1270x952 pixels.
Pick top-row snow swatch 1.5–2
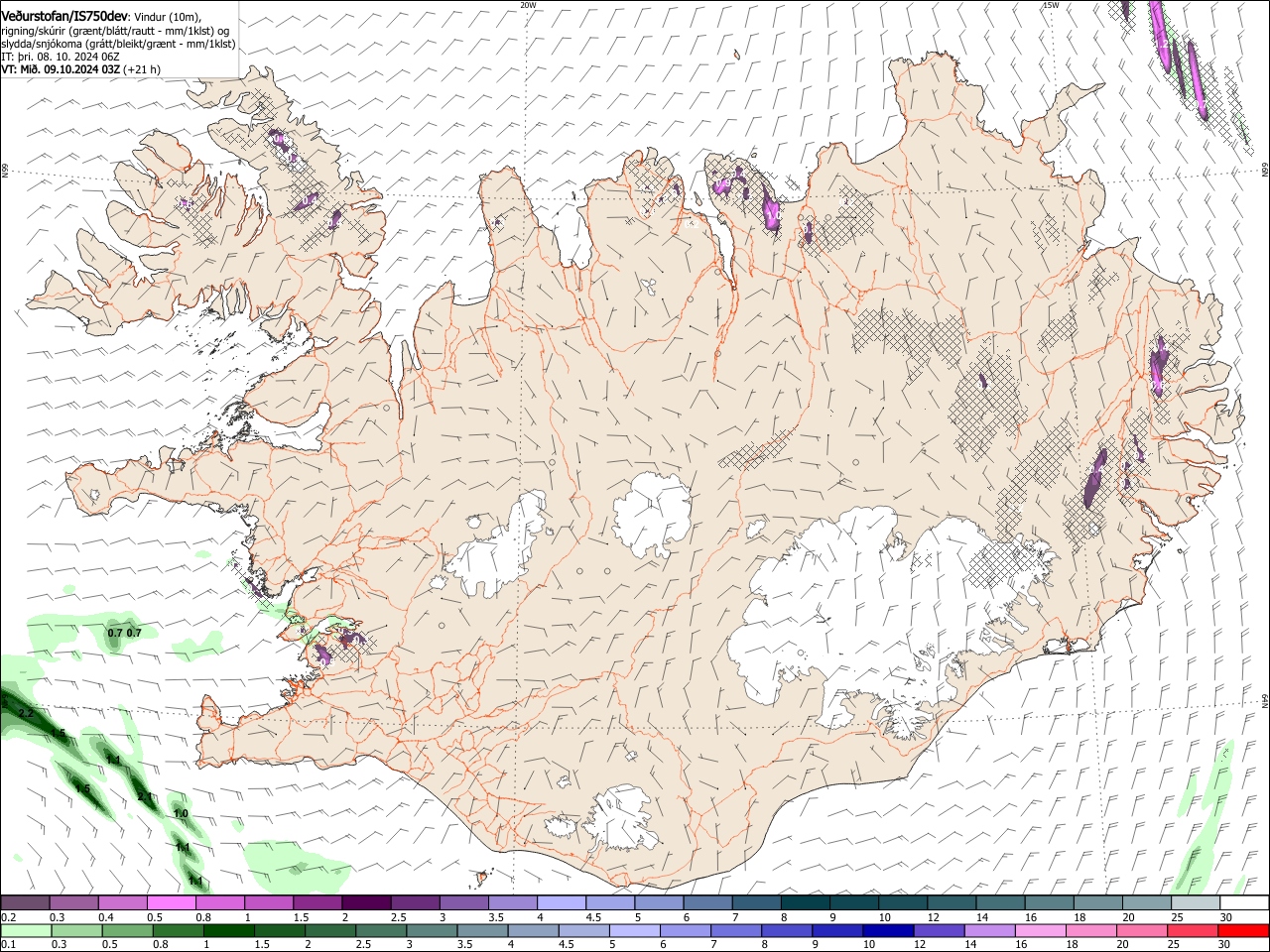317,903
